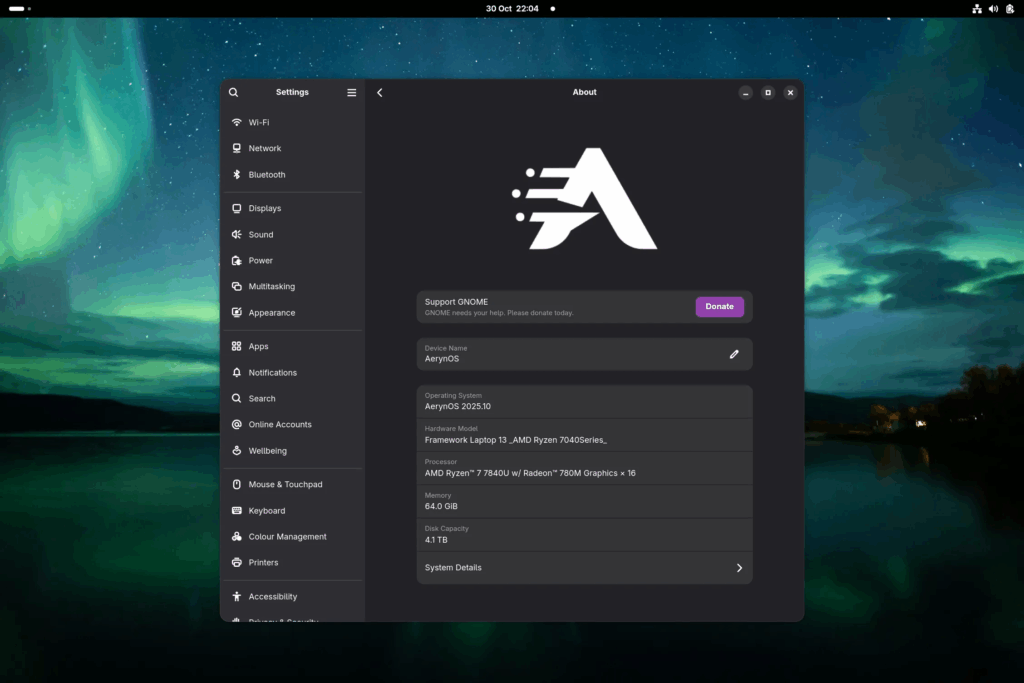The image size is (1024, 683).
Task: Open Displays from the sidebar
Action: [x=265, y=208]
